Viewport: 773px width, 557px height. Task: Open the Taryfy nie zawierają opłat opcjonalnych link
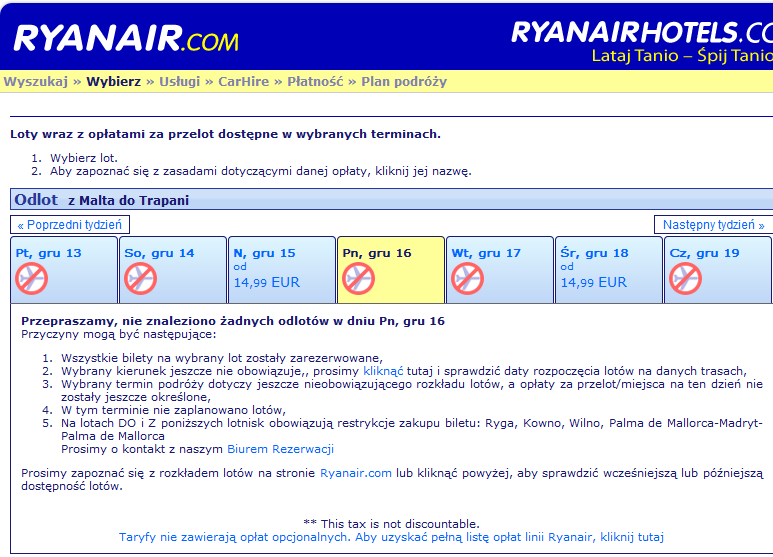tap(391, 537)
